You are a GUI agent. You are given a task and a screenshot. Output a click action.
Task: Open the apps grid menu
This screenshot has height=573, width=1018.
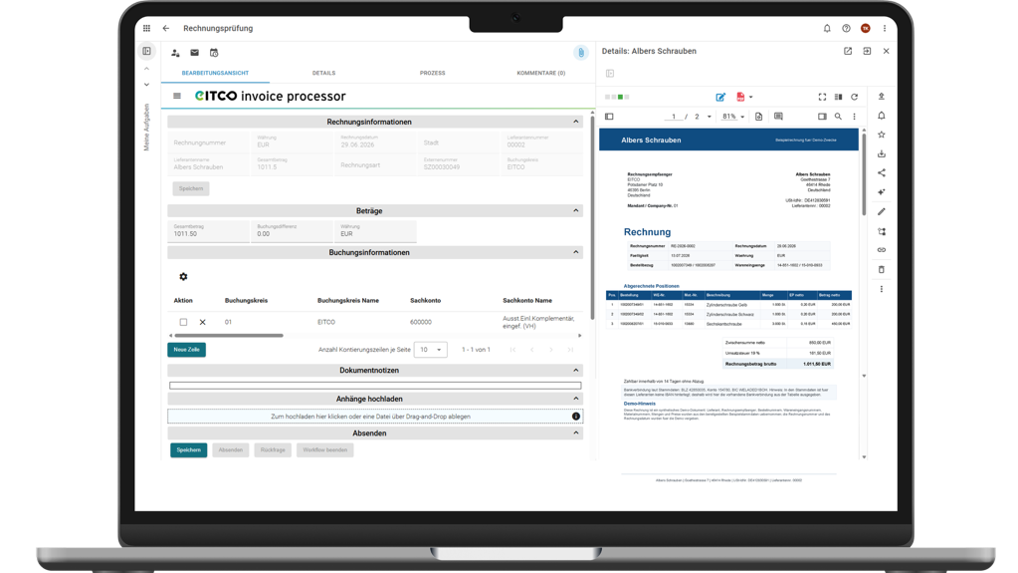(147, 29)
